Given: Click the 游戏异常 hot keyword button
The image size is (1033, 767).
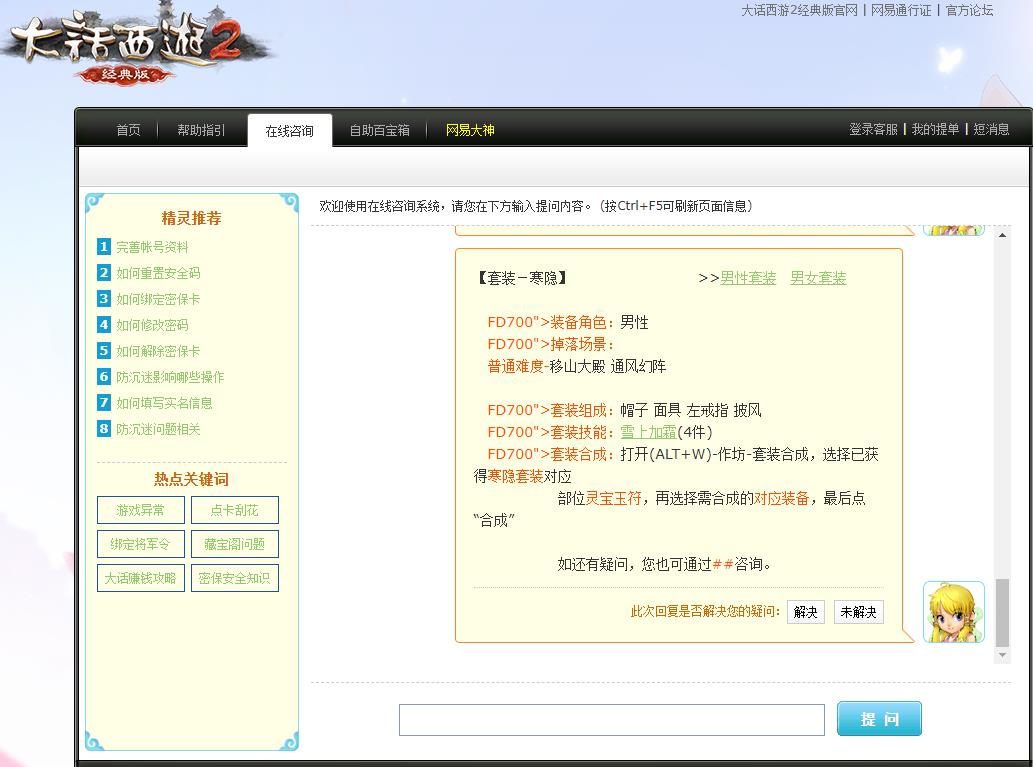Looking at the screenshot, I should click(140, 510).
